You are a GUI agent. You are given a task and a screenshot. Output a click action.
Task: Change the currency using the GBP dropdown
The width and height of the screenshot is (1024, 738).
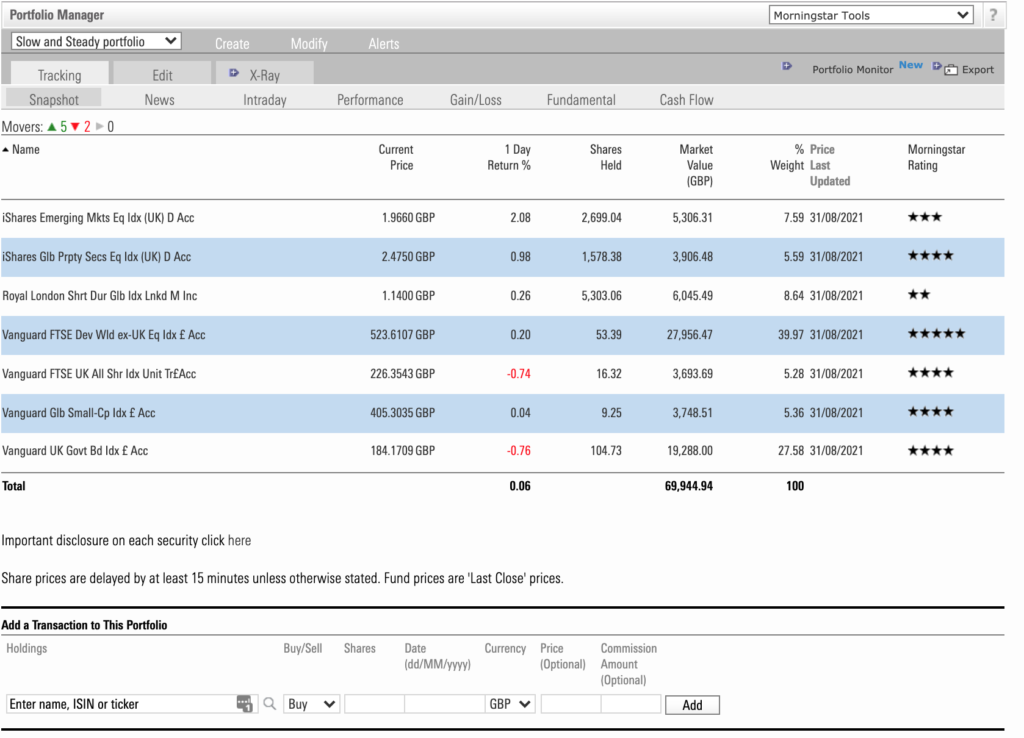click(510, 704)
